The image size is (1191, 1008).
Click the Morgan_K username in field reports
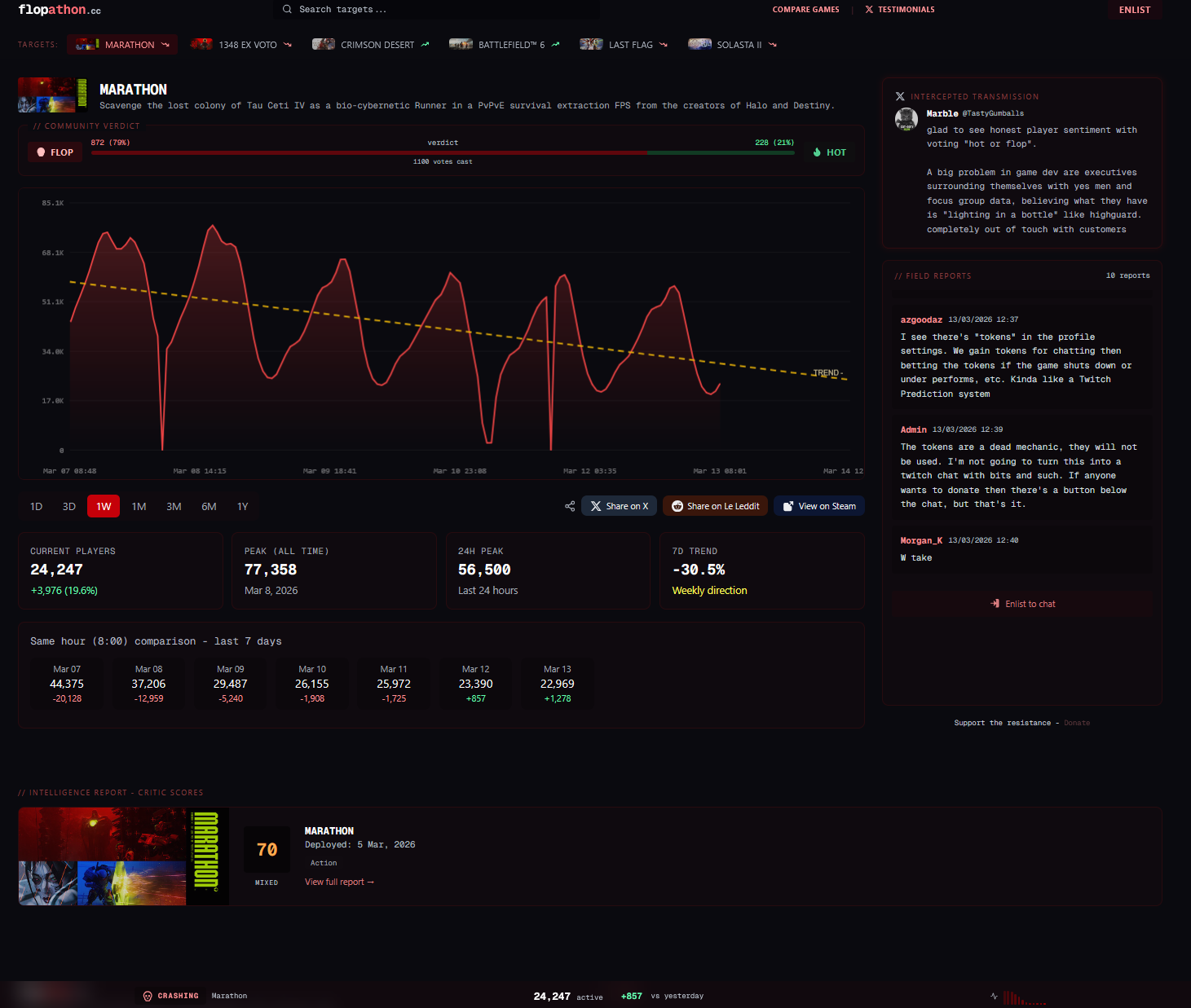click(x=921, y=540)
